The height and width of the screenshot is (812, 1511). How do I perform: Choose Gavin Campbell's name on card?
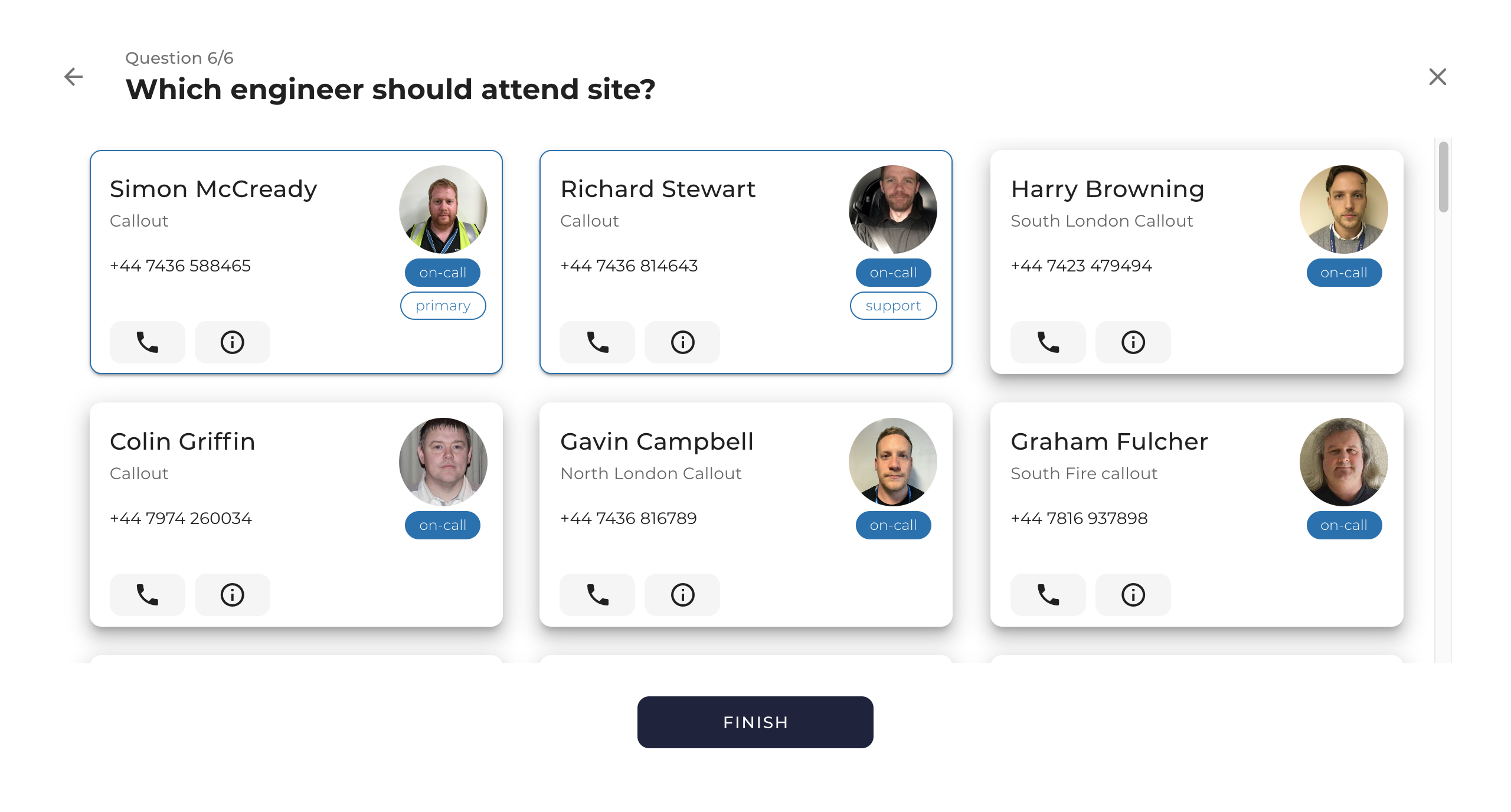click(657, 441)
